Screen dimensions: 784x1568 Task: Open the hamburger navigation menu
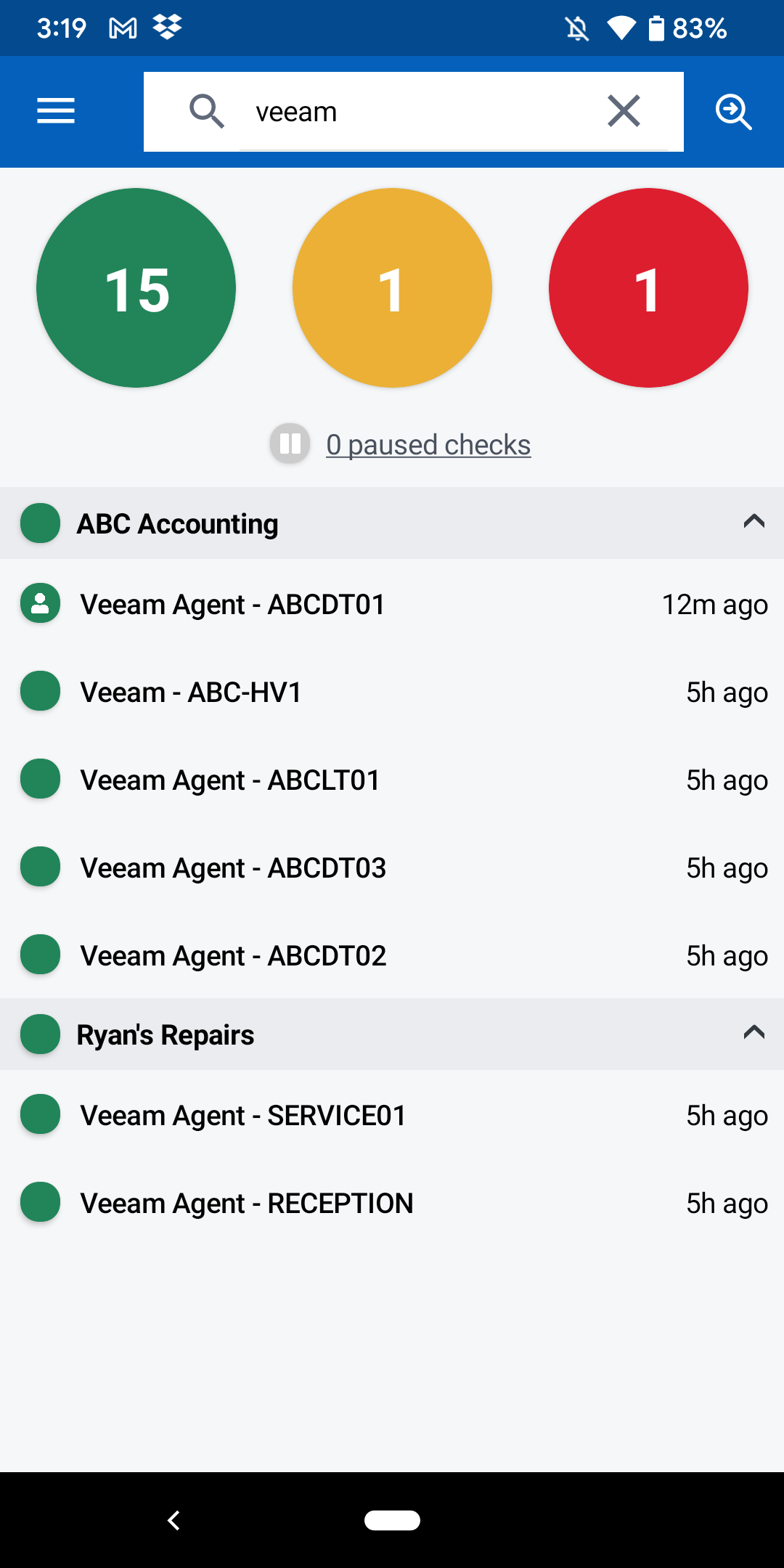pos(56,111)
